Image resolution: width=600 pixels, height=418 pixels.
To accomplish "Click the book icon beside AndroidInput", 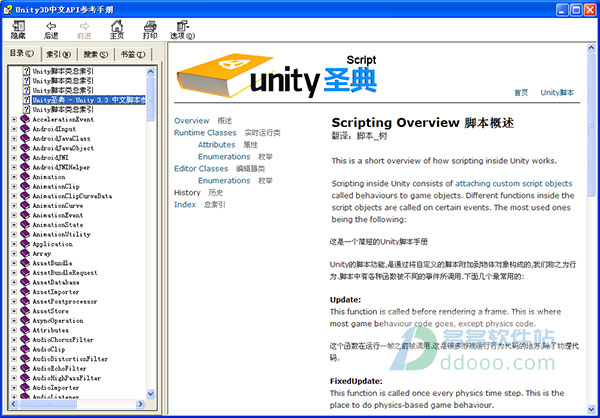I will tap(25, 129).
